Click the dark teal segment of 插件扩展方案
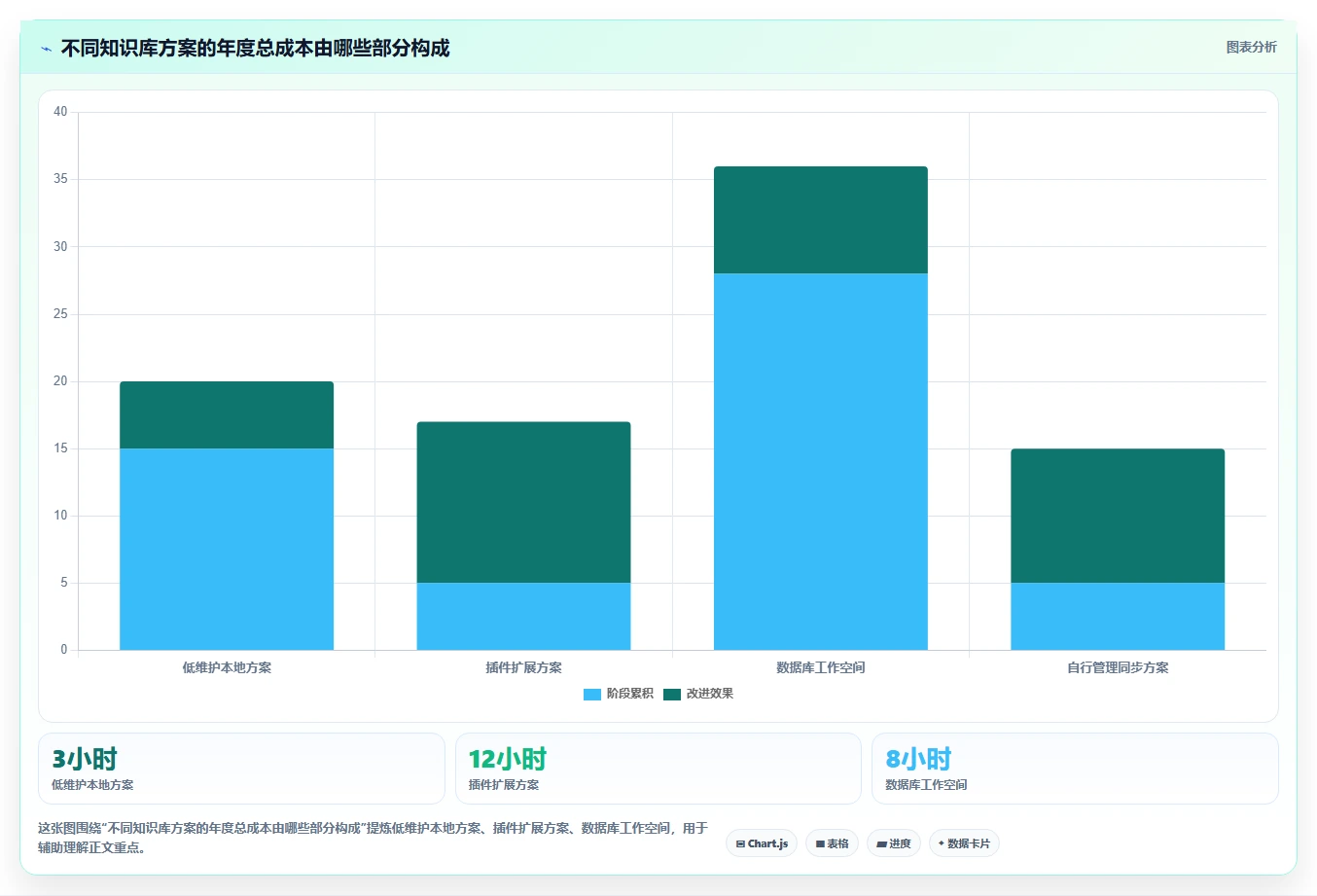Viewport: 1317px width, 896px height. [x=523, y=502]
